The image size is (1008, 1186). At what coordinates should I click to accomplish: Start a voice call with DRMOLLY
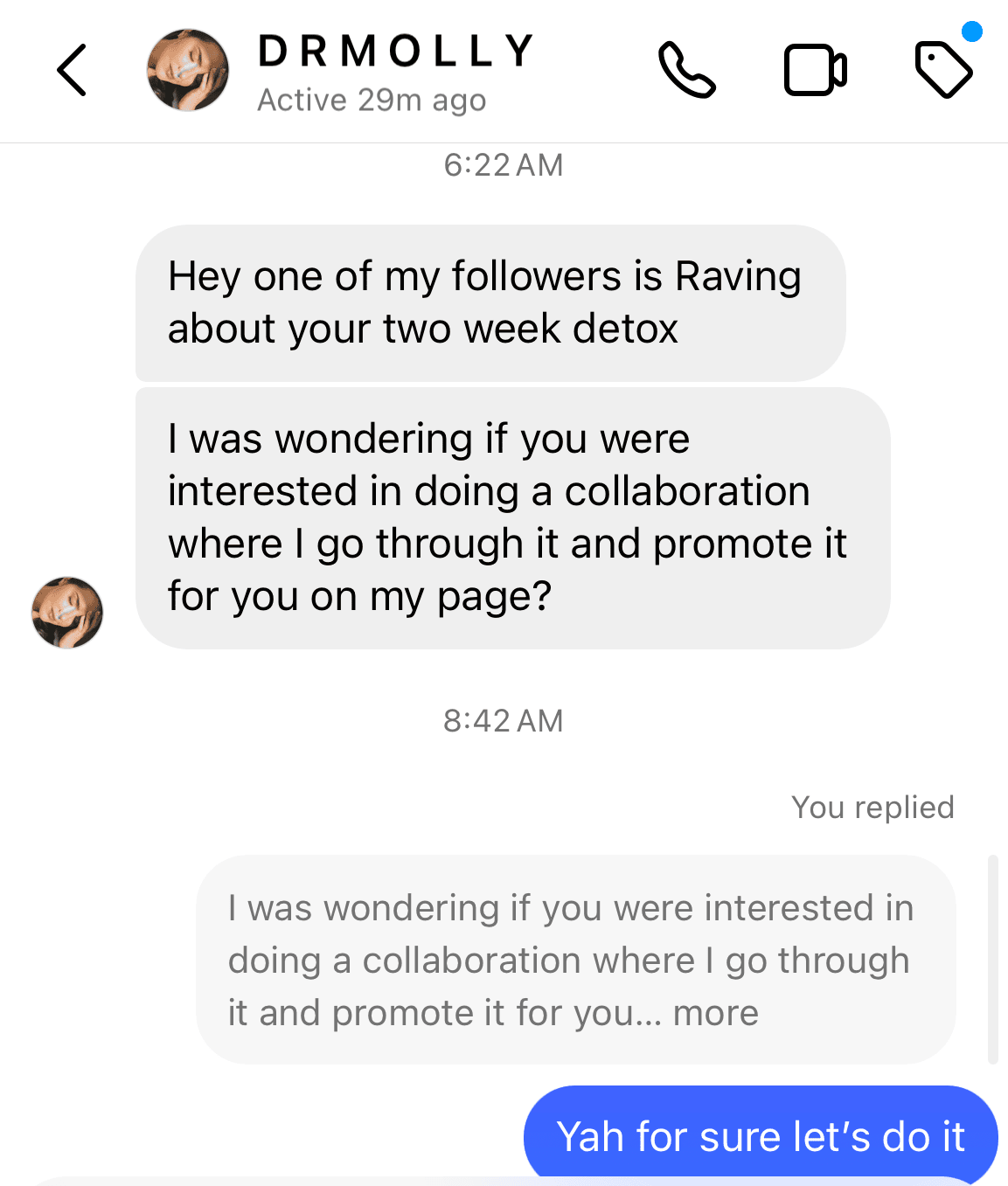pyautogui.click(x=687, y=70)
